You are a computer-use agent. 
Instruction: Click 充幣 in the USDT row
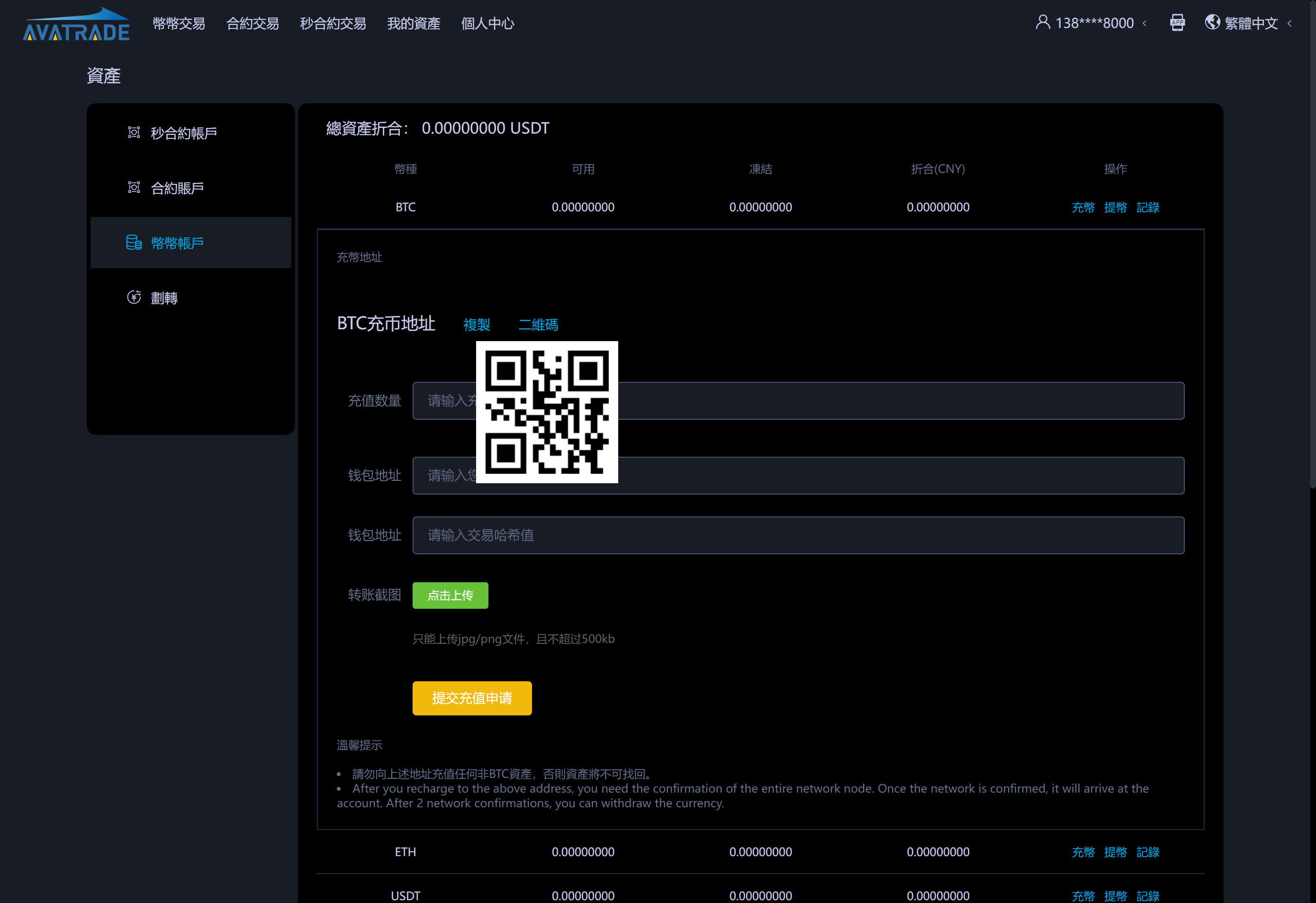(x=1083, y=895)
